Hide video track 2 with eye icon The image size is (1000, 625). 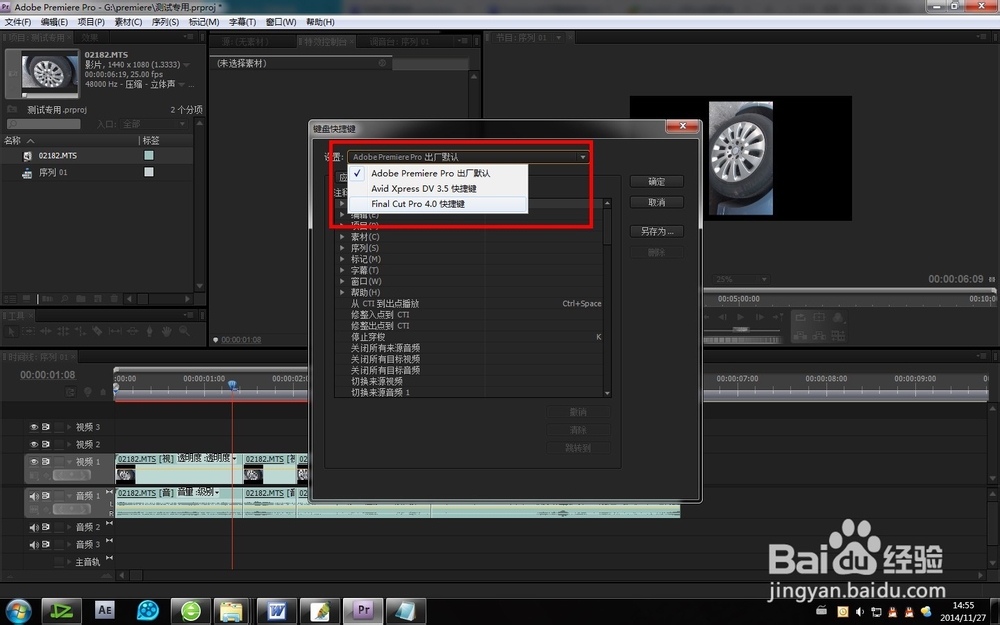coord(34,444)
